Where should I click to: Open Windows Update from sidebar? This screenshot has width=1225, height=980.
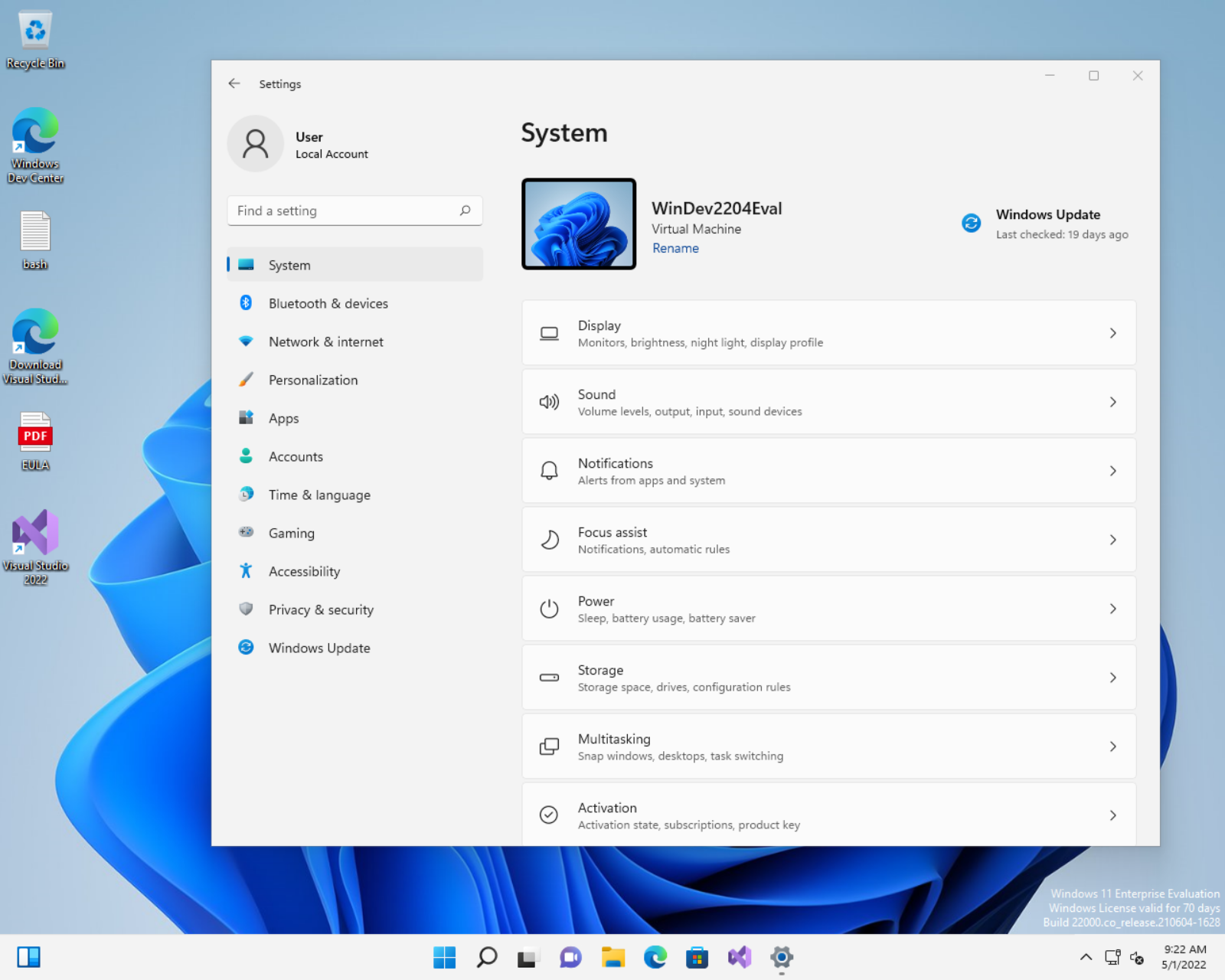click(x=318, y=648)
